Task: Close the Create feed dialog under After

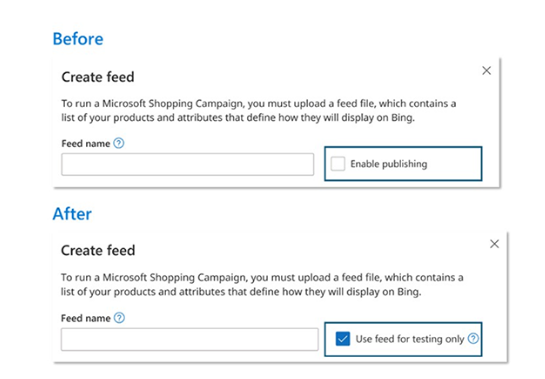Action: click(x=494, y=244)
